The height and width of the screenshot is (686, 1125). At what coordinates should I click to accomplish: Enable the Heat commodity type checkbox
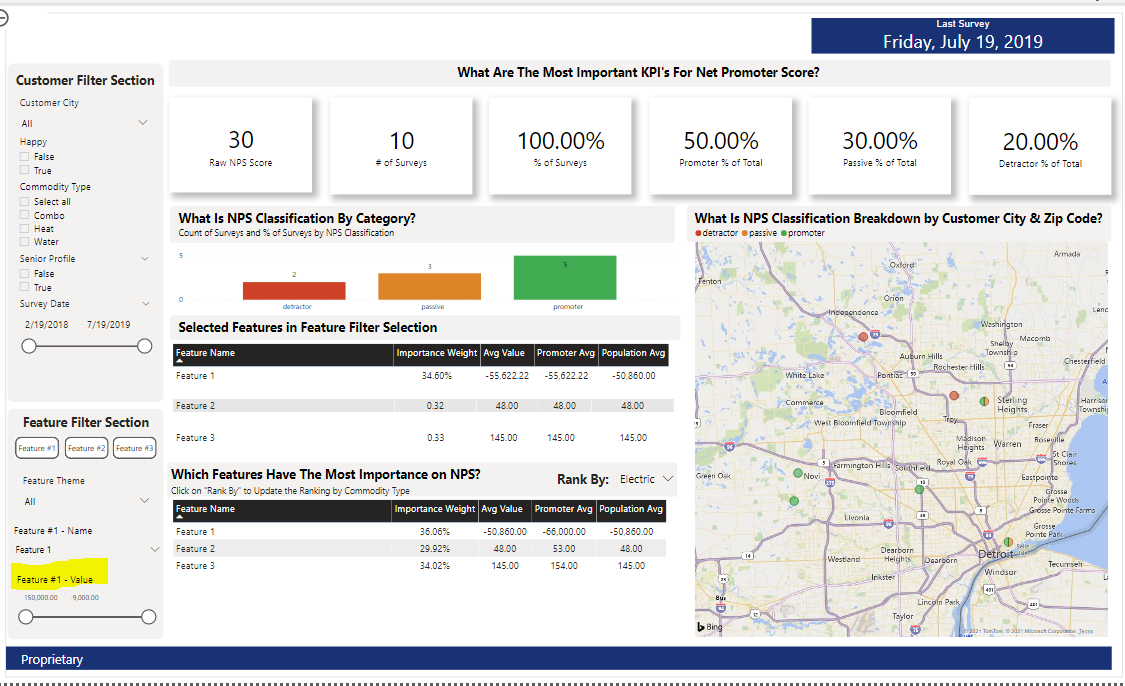[24, 229]
